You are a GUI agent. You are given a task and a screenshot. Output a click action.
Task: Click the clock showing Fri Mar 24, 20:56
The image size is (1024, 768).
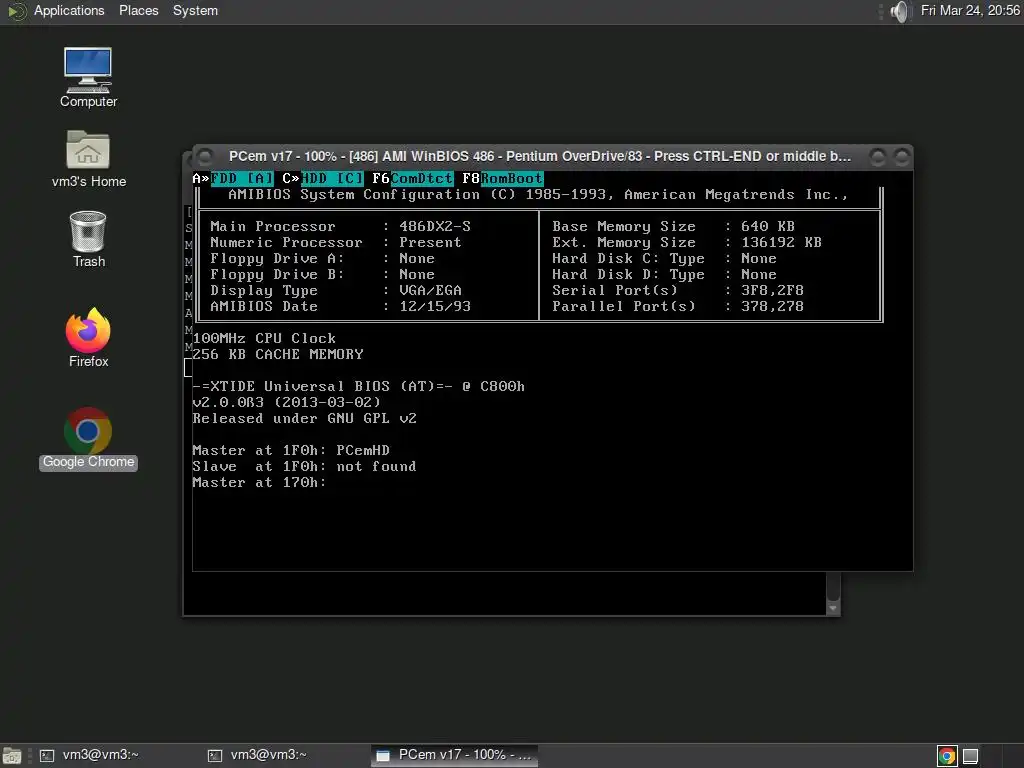coord(970,10)
